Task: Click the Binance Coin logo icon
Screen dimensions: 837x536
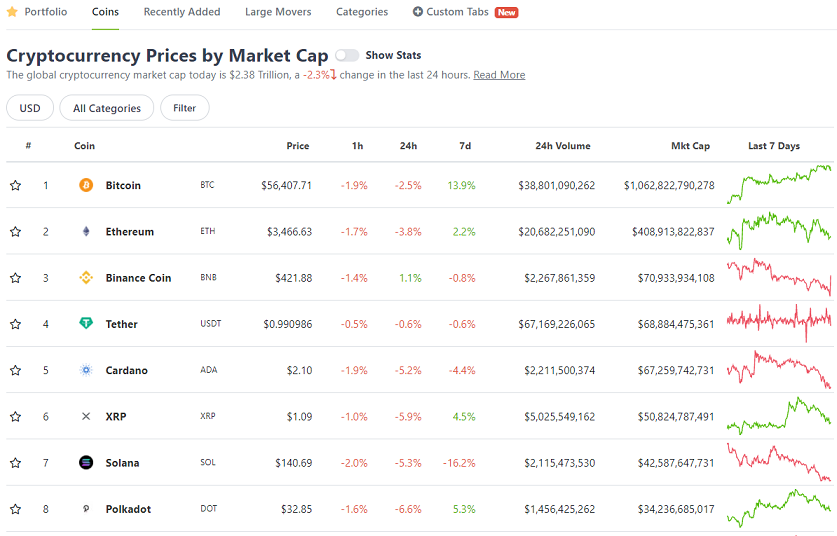Action: click(x=86, y=278)
